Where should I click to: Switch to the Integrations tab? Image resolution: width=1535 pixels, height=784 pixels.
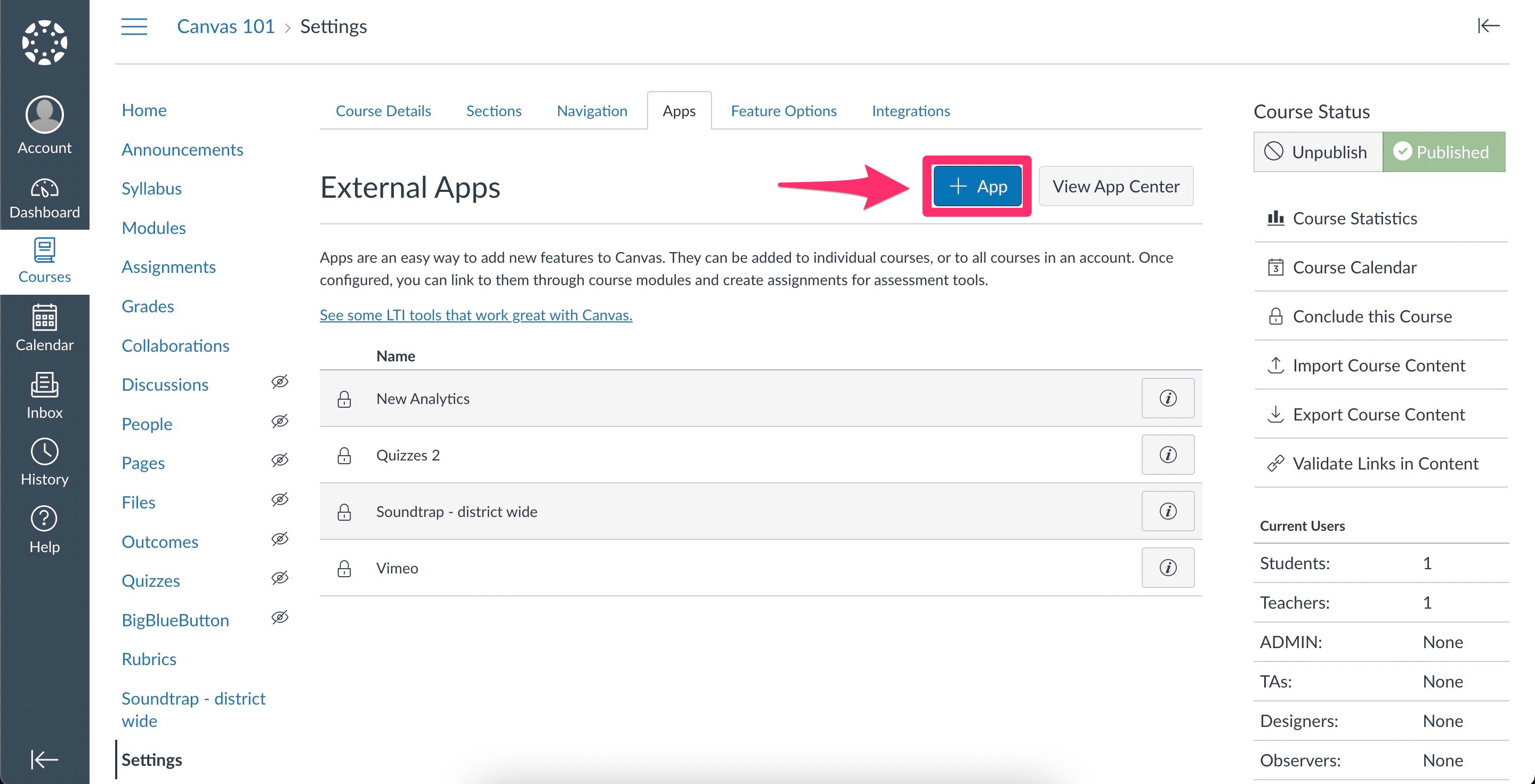[910, 110]
